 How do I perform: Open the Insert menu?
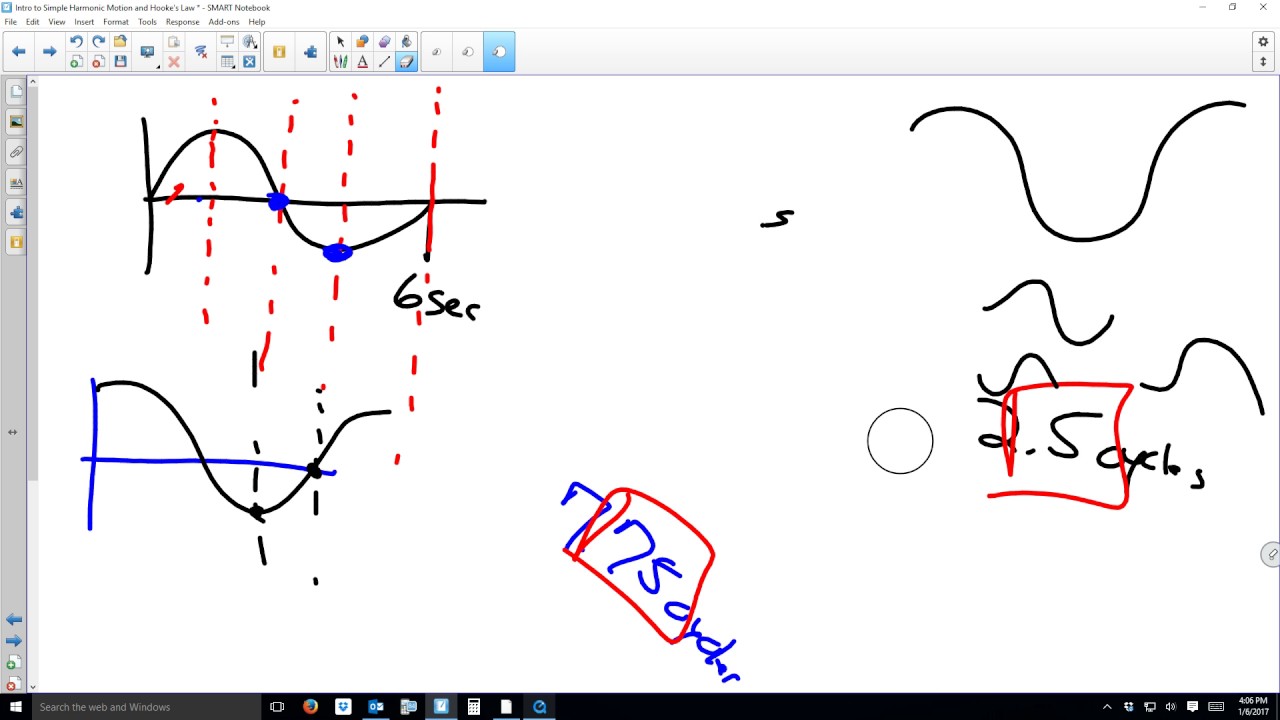(x=84, y=22)
